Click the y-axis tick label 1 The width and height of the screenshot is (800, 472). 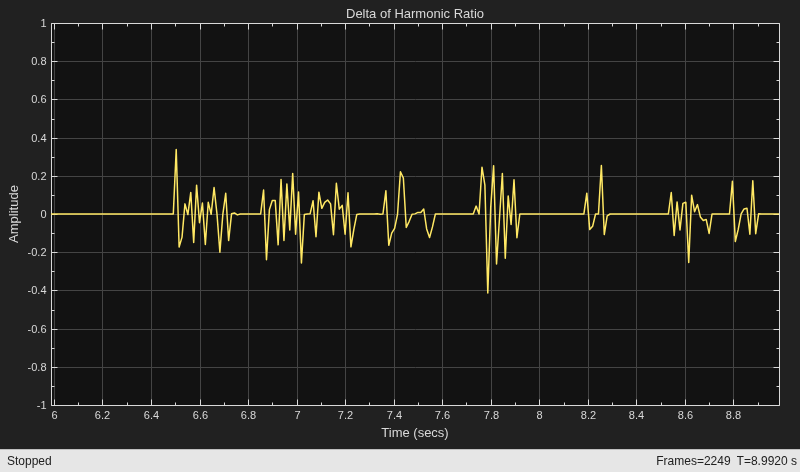tap(43, 23)
